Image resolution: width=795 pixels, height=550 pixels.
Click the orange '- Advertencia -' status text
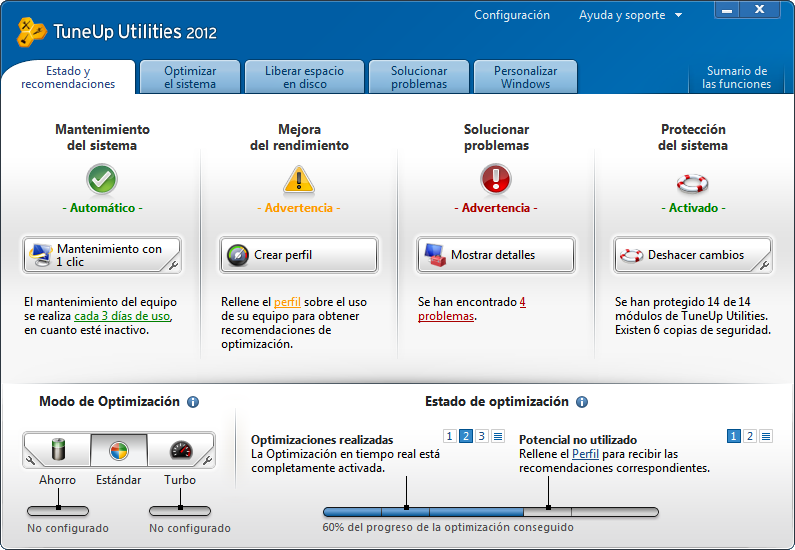point(299,208)
